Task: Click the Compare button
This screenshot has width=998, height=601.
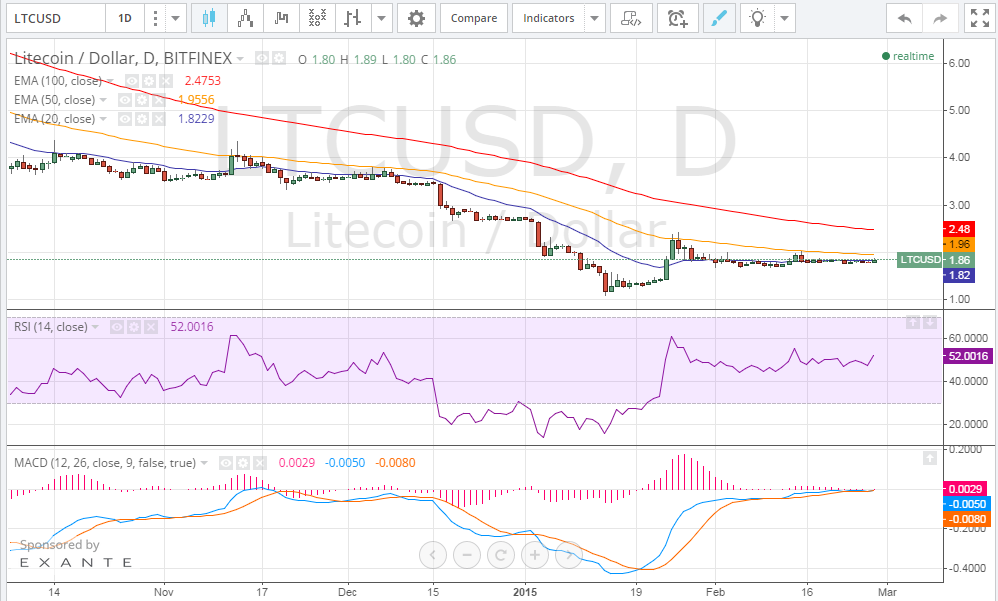Action: [473, 17]
